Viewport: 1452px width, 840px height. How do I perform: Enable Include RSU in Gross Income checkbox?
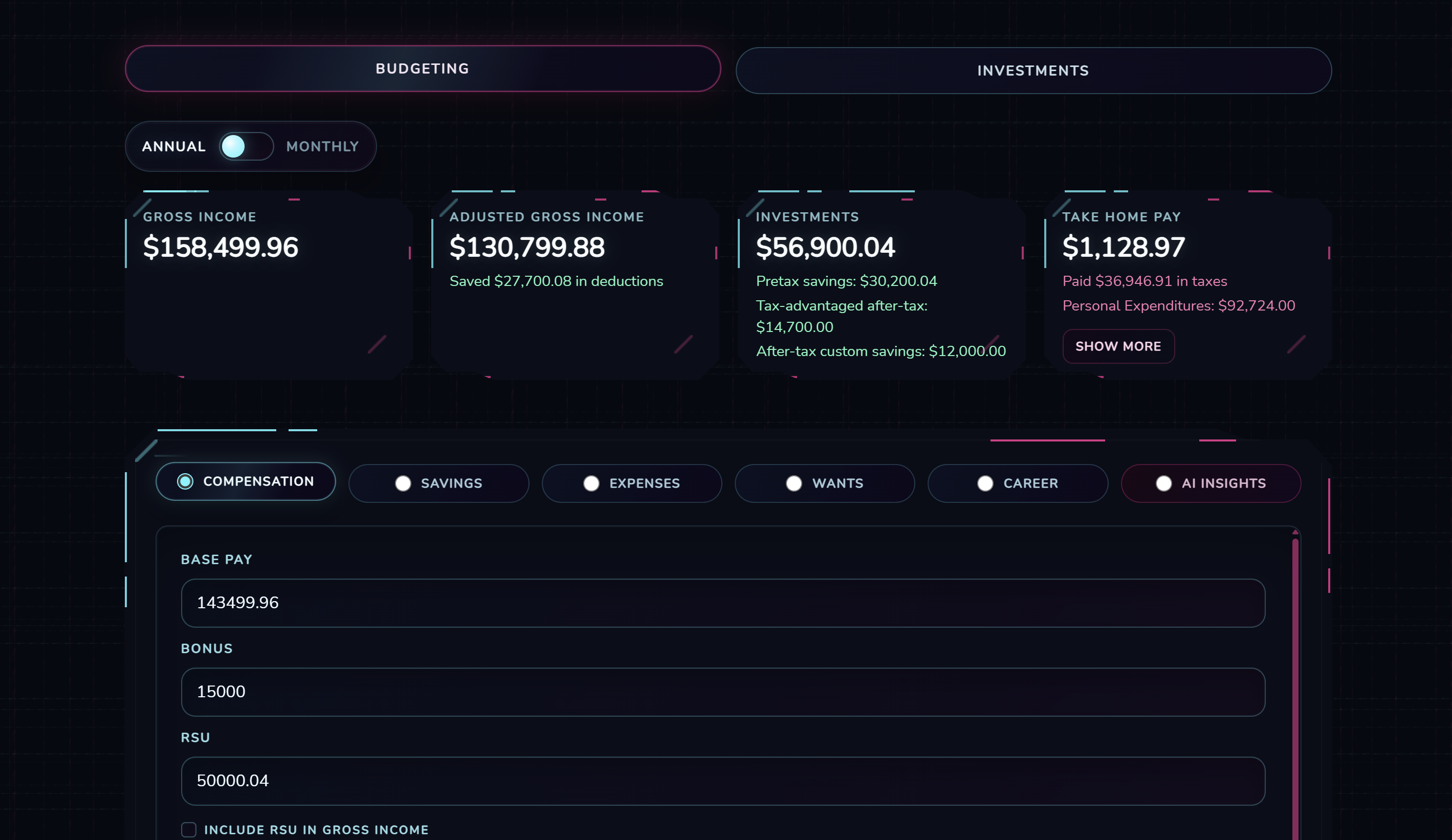click(x=189, y=829)
